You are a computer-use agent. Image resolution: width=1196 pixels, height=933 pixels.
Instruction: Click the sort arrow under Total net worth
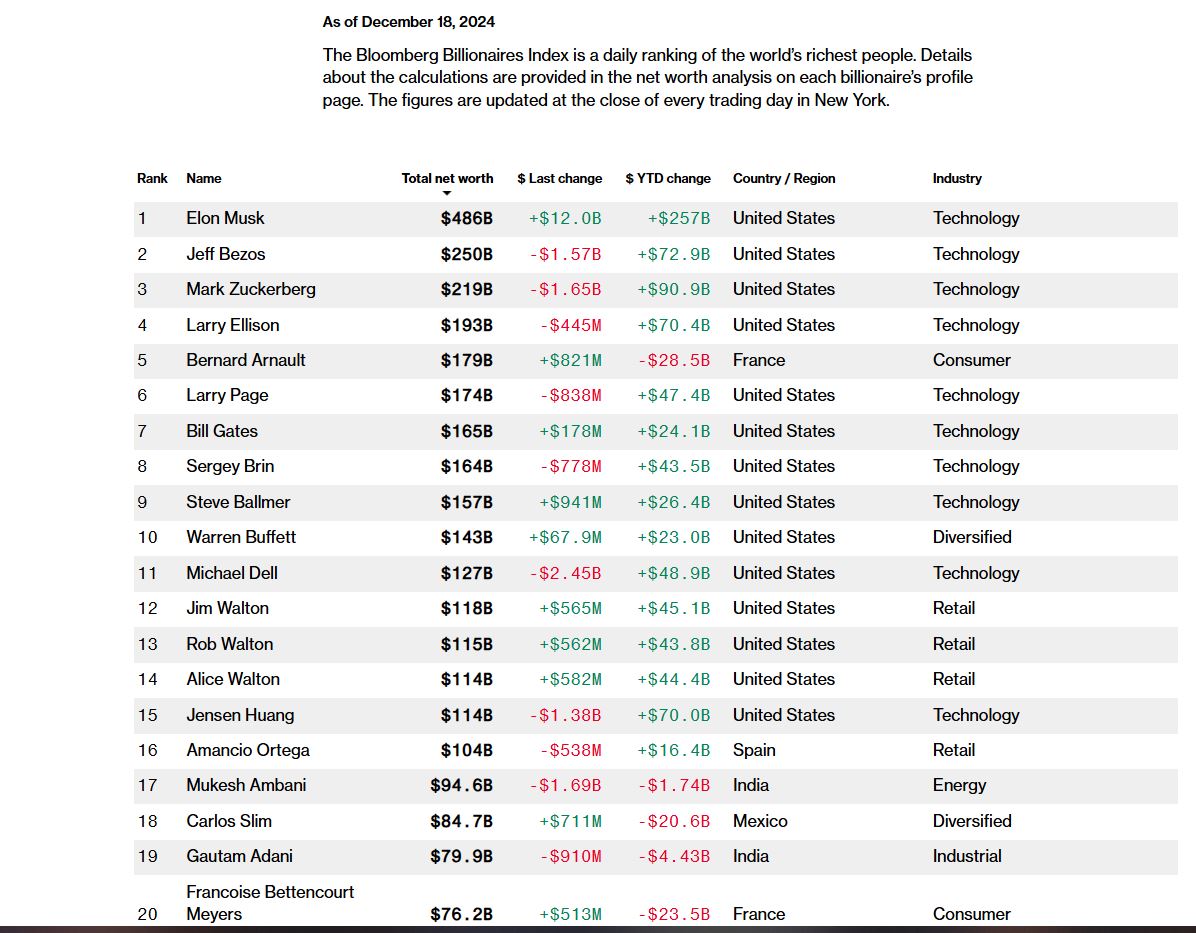point(447,193)
